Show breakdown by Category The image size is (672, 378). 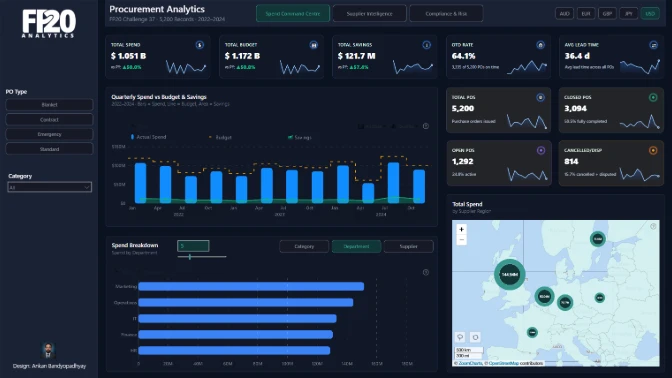pos(304,246)
